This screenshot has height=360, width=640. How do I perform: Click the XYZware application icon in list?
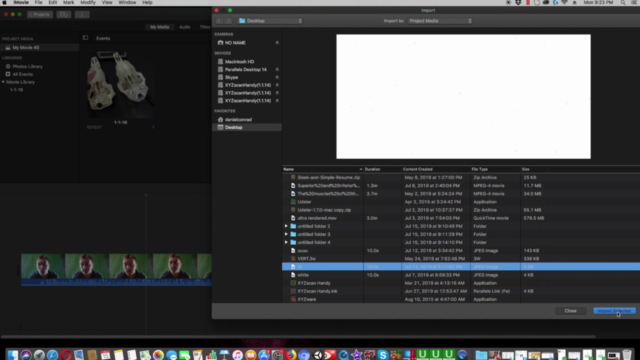point(293,299)
